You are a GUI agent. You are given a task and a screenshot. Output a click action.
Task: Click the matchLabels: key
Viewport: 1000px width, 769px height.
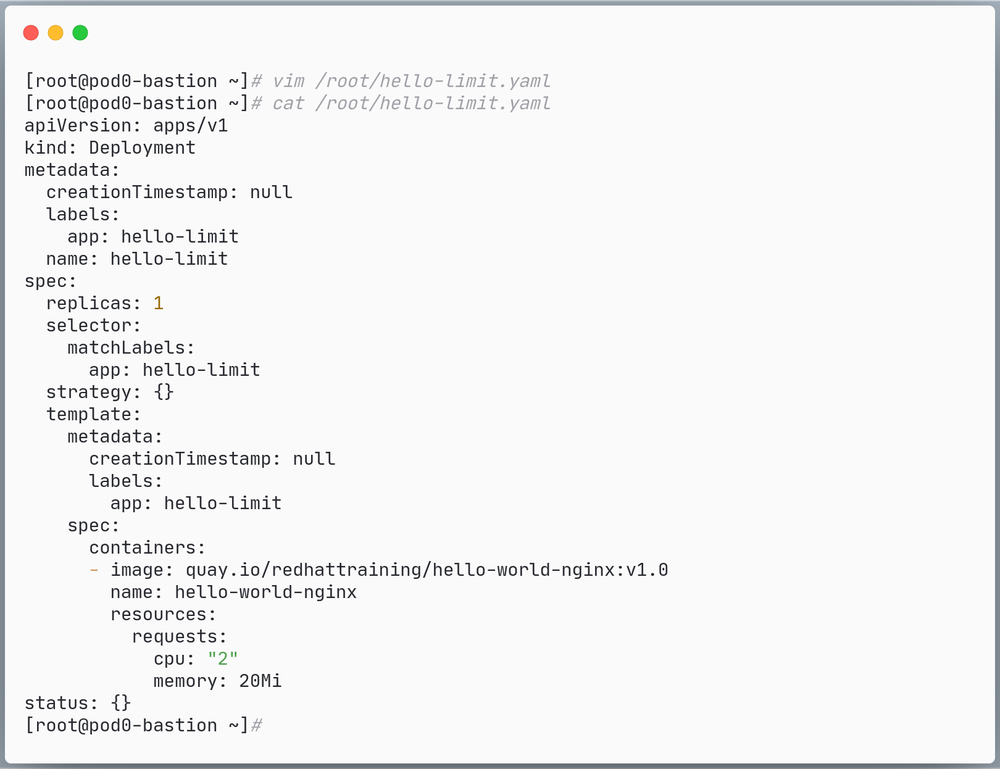click(x=131, y=348)
